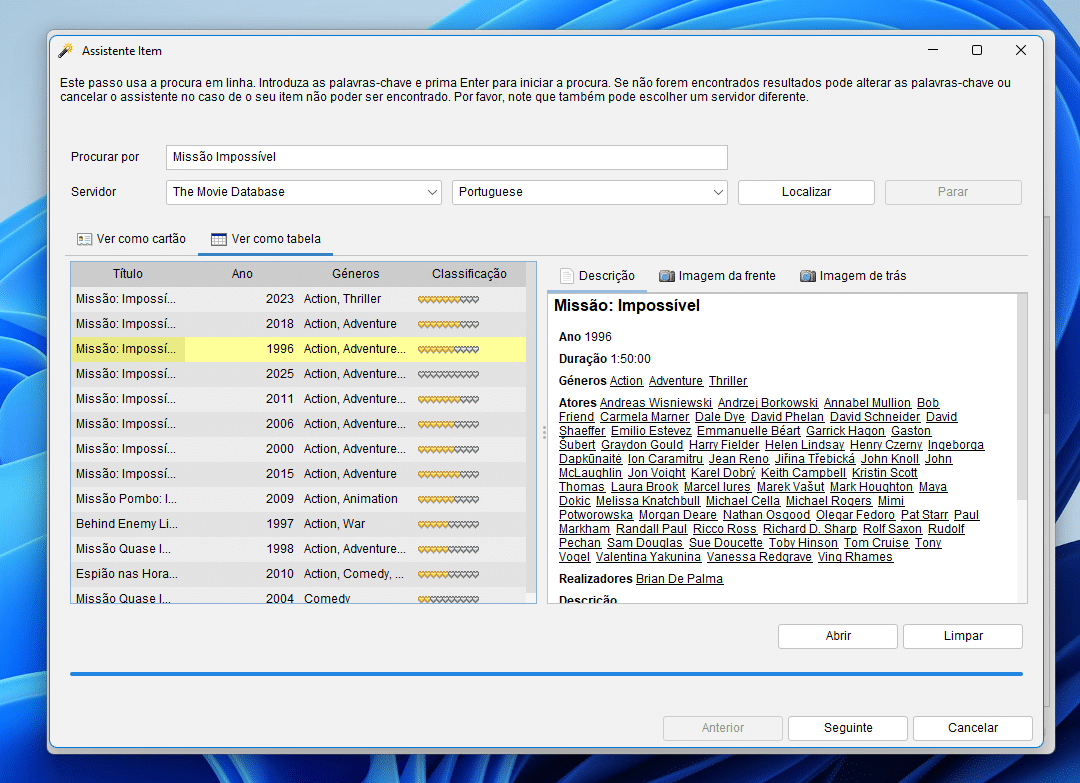1080x783 pixels.
Task: Sort by Géneros column header
Action: coord(355,273)
